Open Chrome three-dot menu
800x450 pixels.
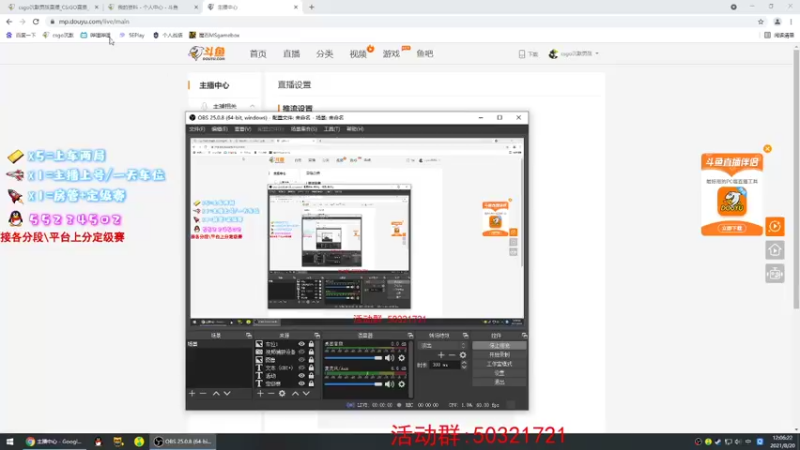pos(791,21)
